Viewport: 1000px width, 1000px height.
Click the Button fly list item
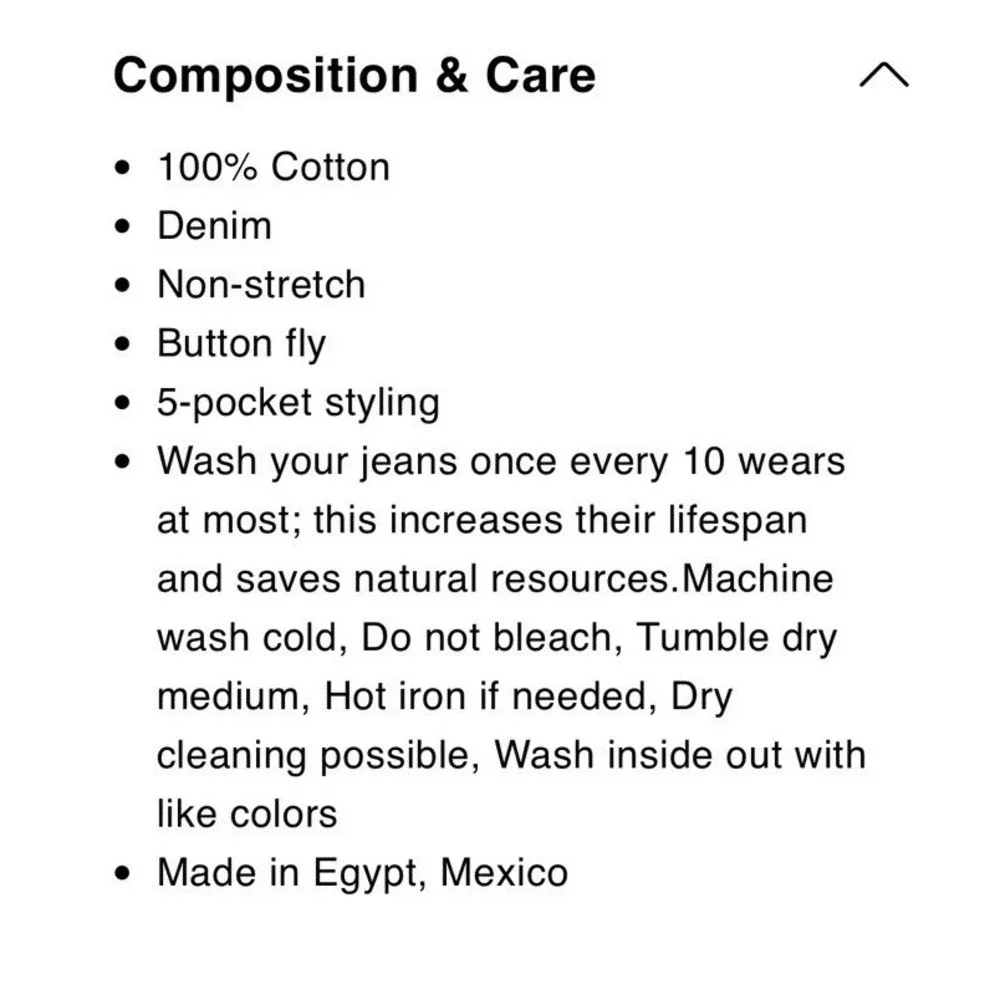click(x=242, y=344)
